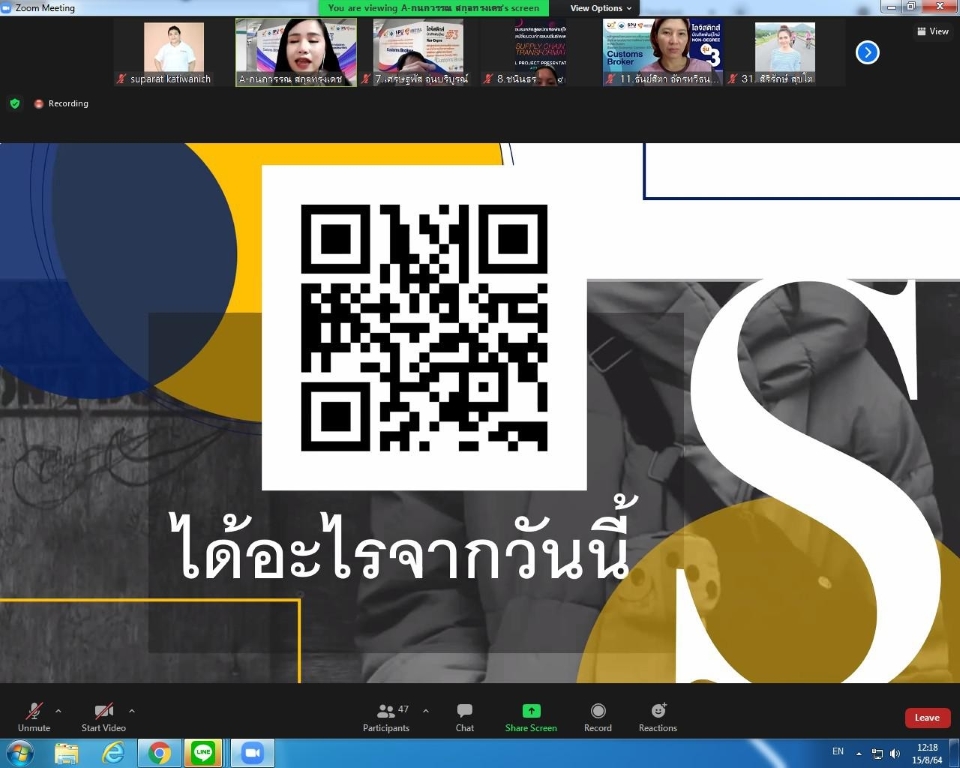
Task: Click the View layout button
Action: (933, 31)
